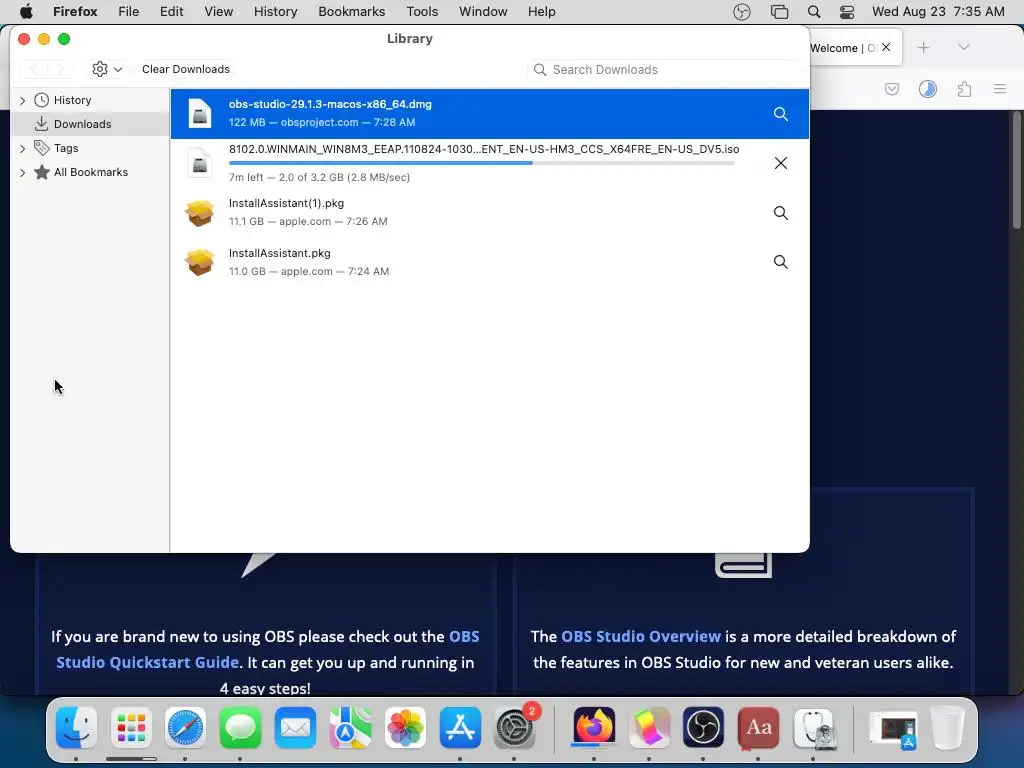Click the browser page vertical scrollbar
This screenshot has width=1024, height=768.
tap(1017, 171)
